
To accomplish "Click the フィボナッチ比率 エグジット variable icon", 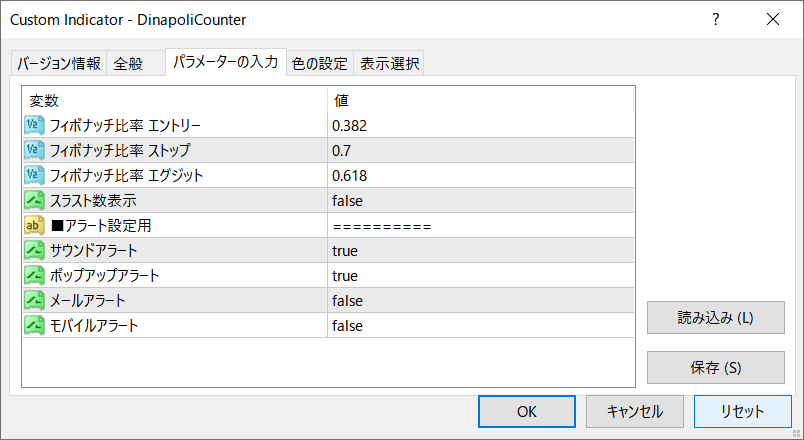I will pyautogui.click(x=34, y=175).
